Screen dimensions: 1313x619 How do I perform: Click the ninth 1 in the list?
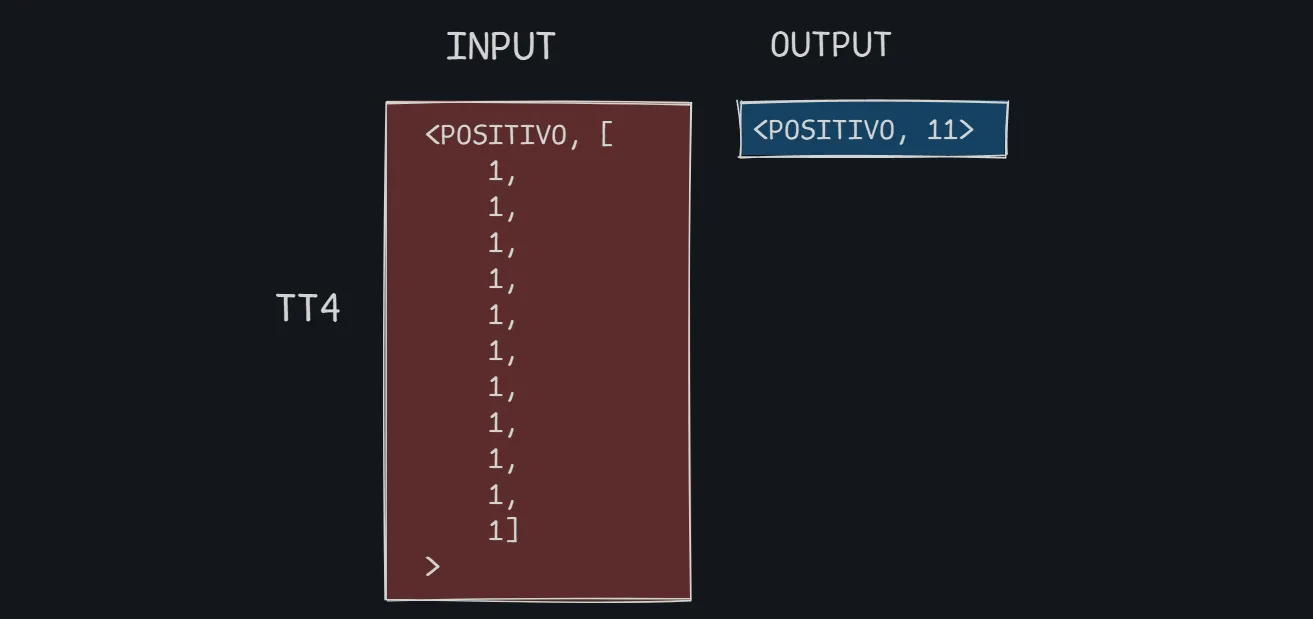tap(495, 460)
